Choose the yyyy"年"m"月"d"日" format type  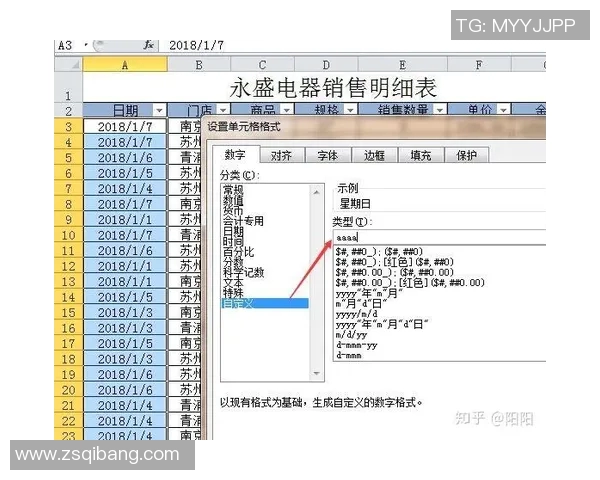(382, 325)
